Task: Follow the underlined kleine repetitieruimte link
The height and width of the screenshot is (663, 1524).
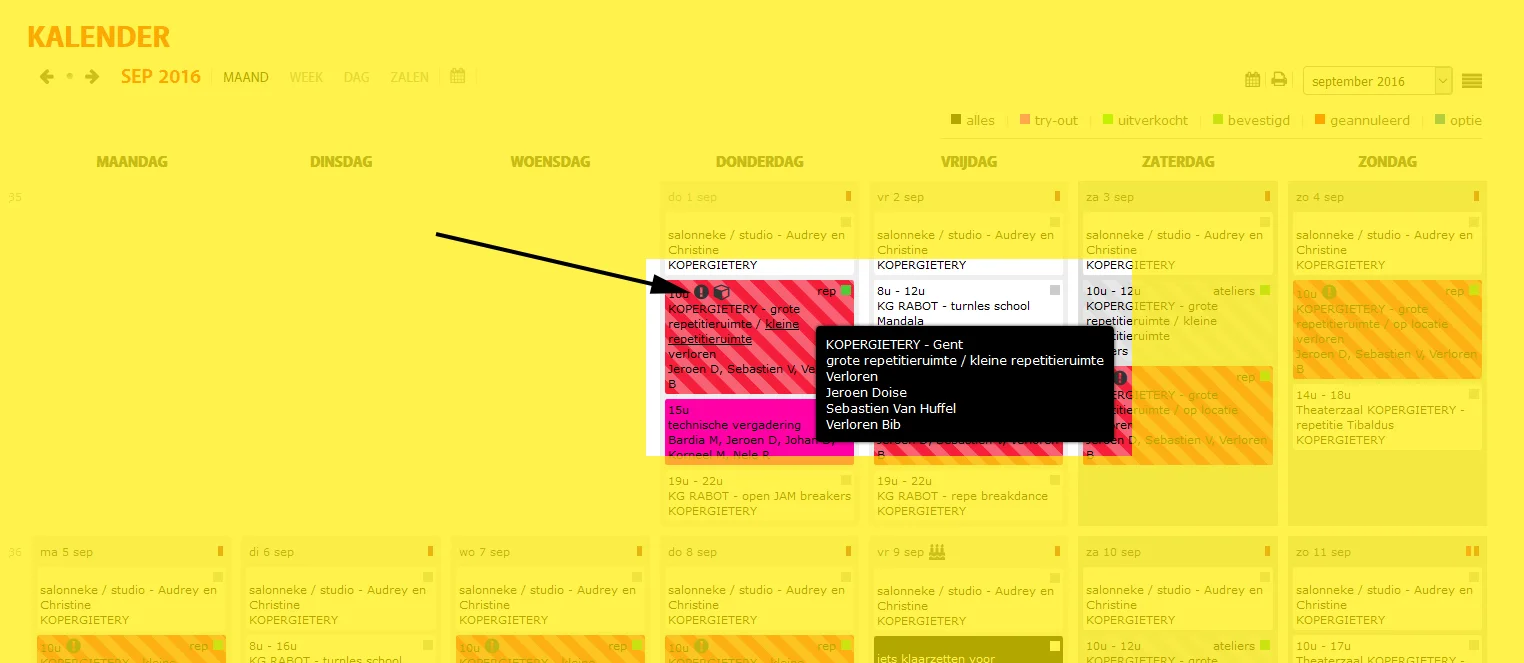Action: tap(735, 332)
